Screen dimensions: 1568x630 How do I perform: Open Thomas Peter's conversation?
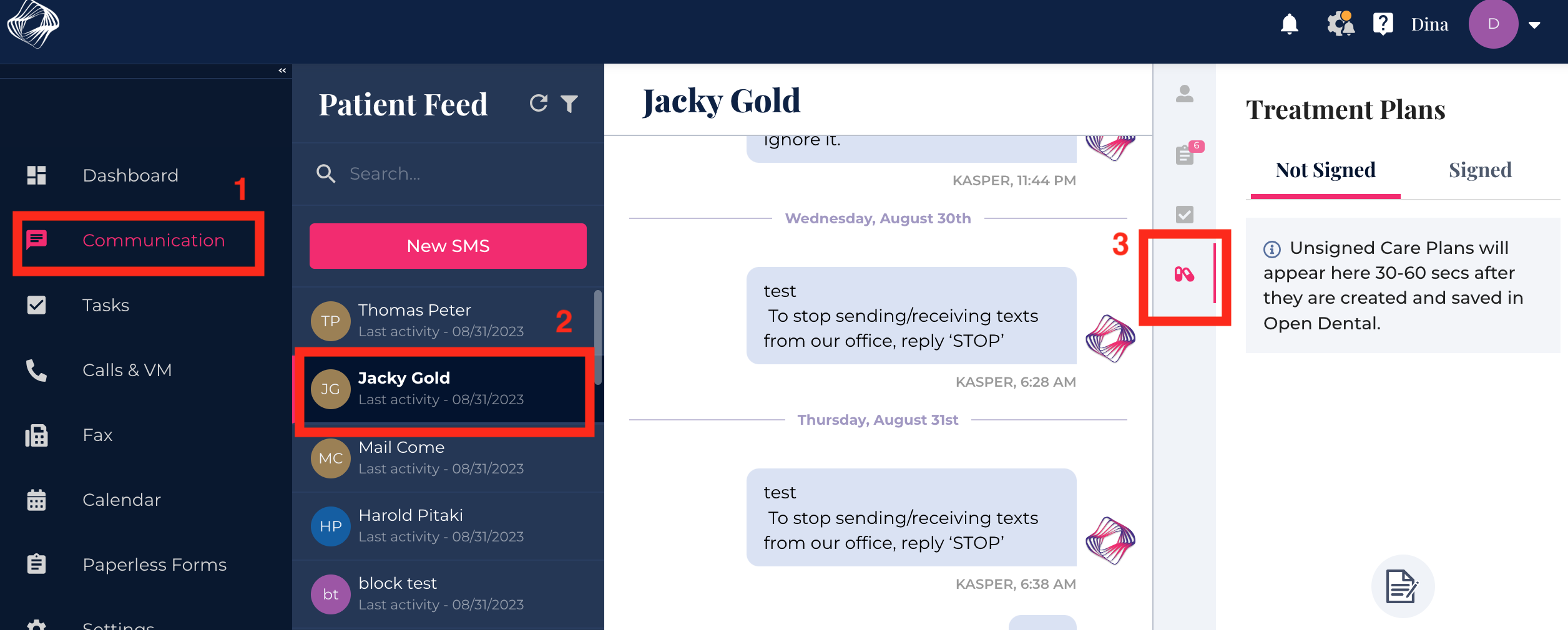click(x=441, y=321)
